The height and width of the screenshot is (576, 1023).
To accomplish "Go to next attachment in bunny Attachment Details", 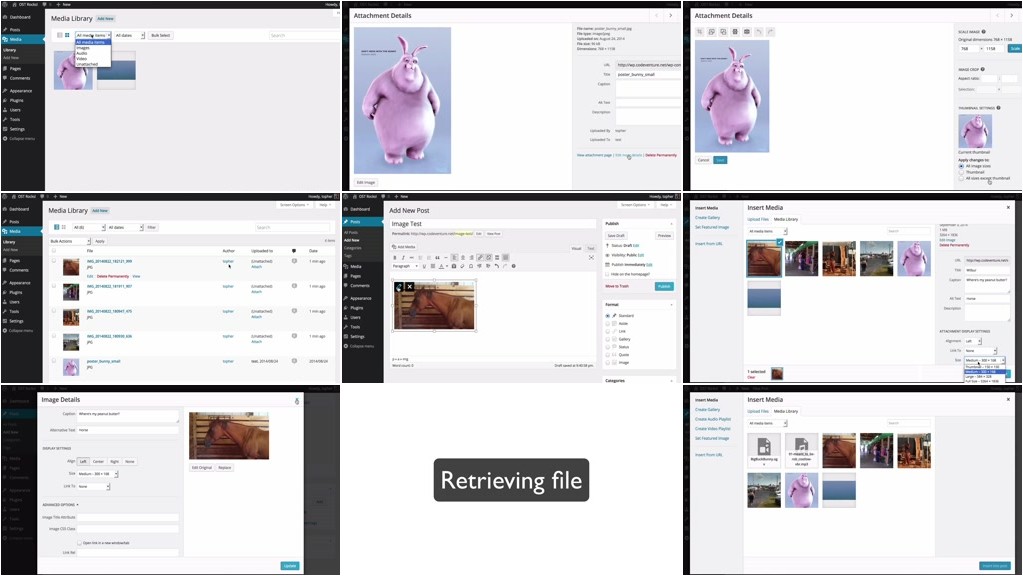I will (x=671, y=16).
